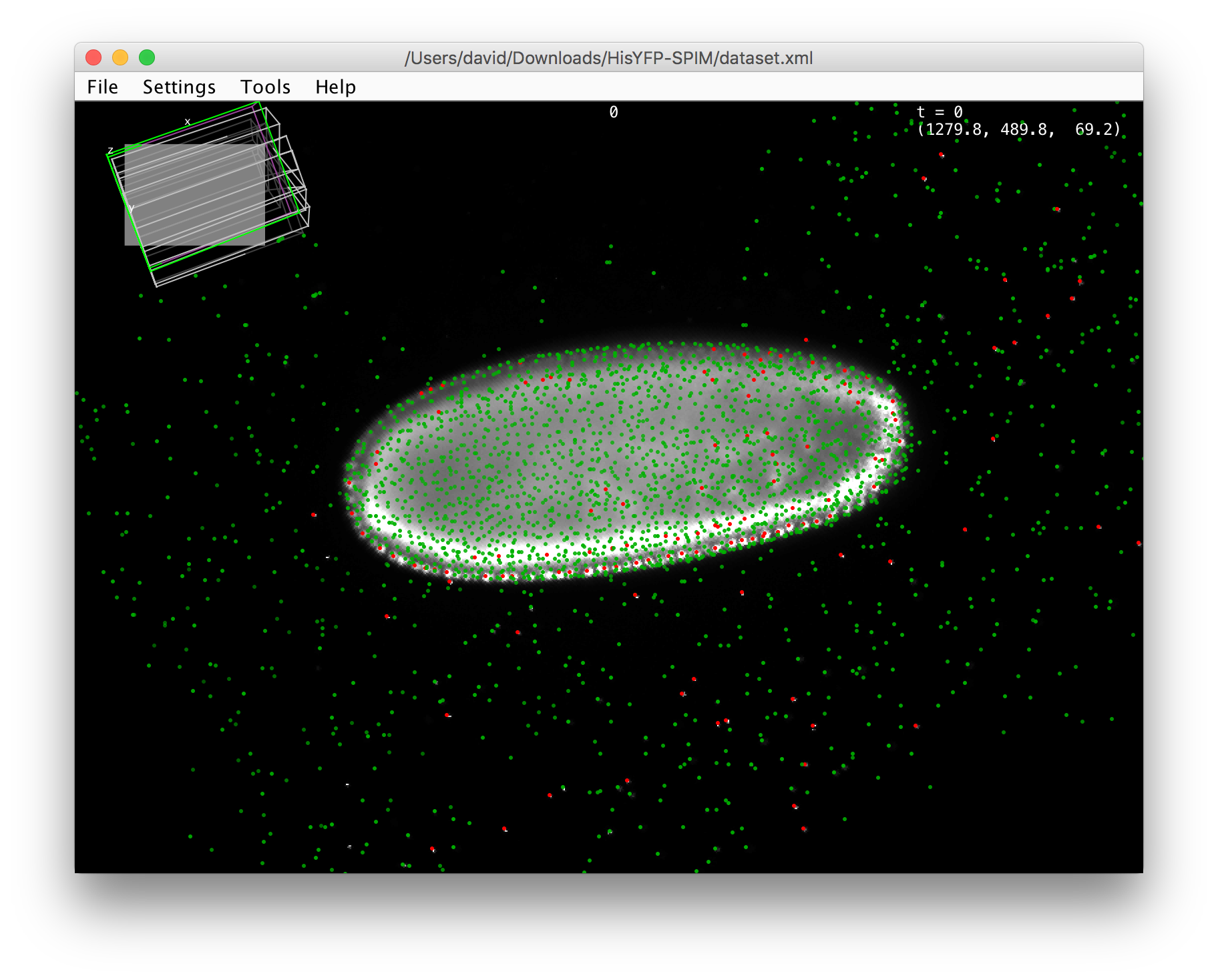Click the timepoint label t = 0

[x=940, y=112]
